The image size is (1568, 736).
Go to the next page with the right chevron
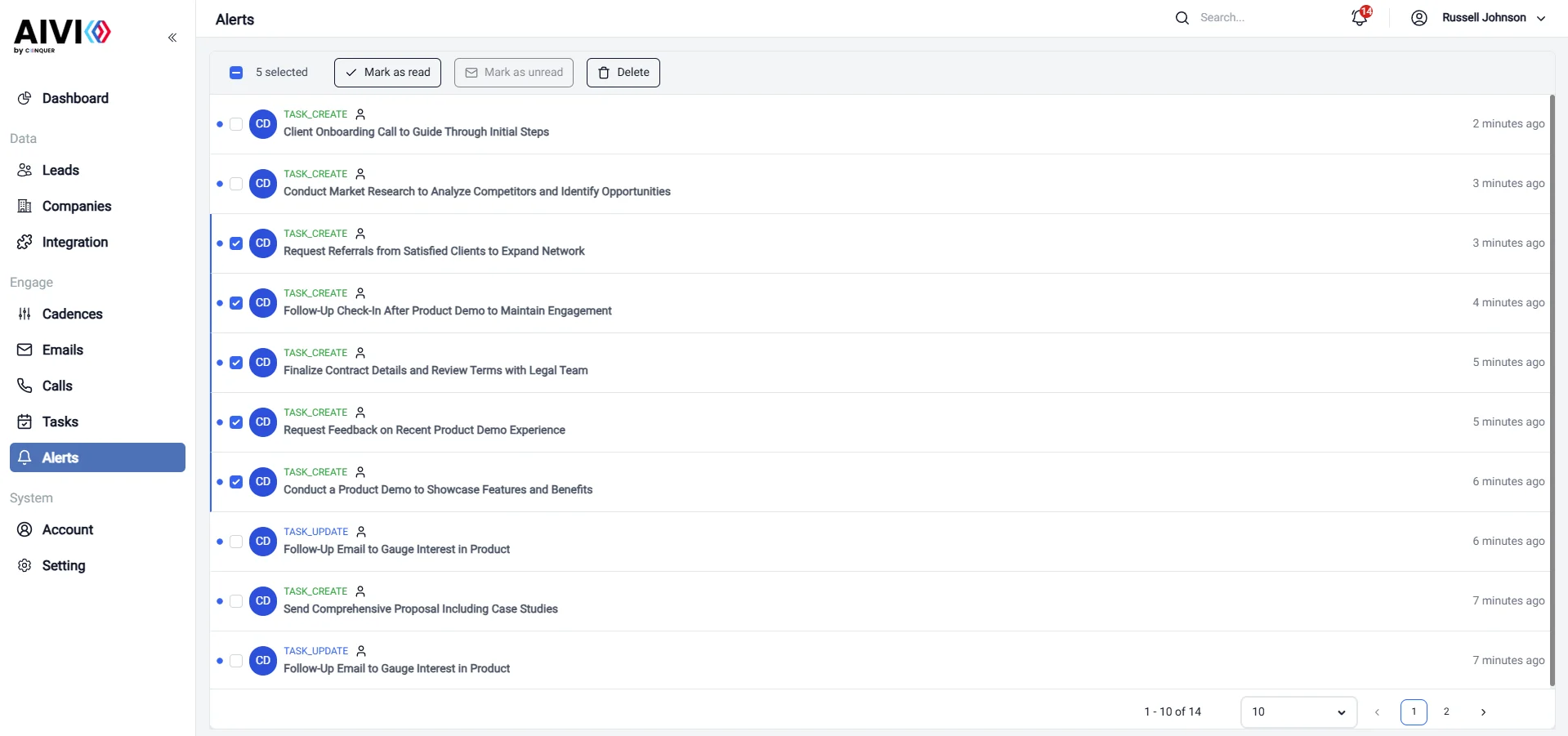pos(1483,712)
